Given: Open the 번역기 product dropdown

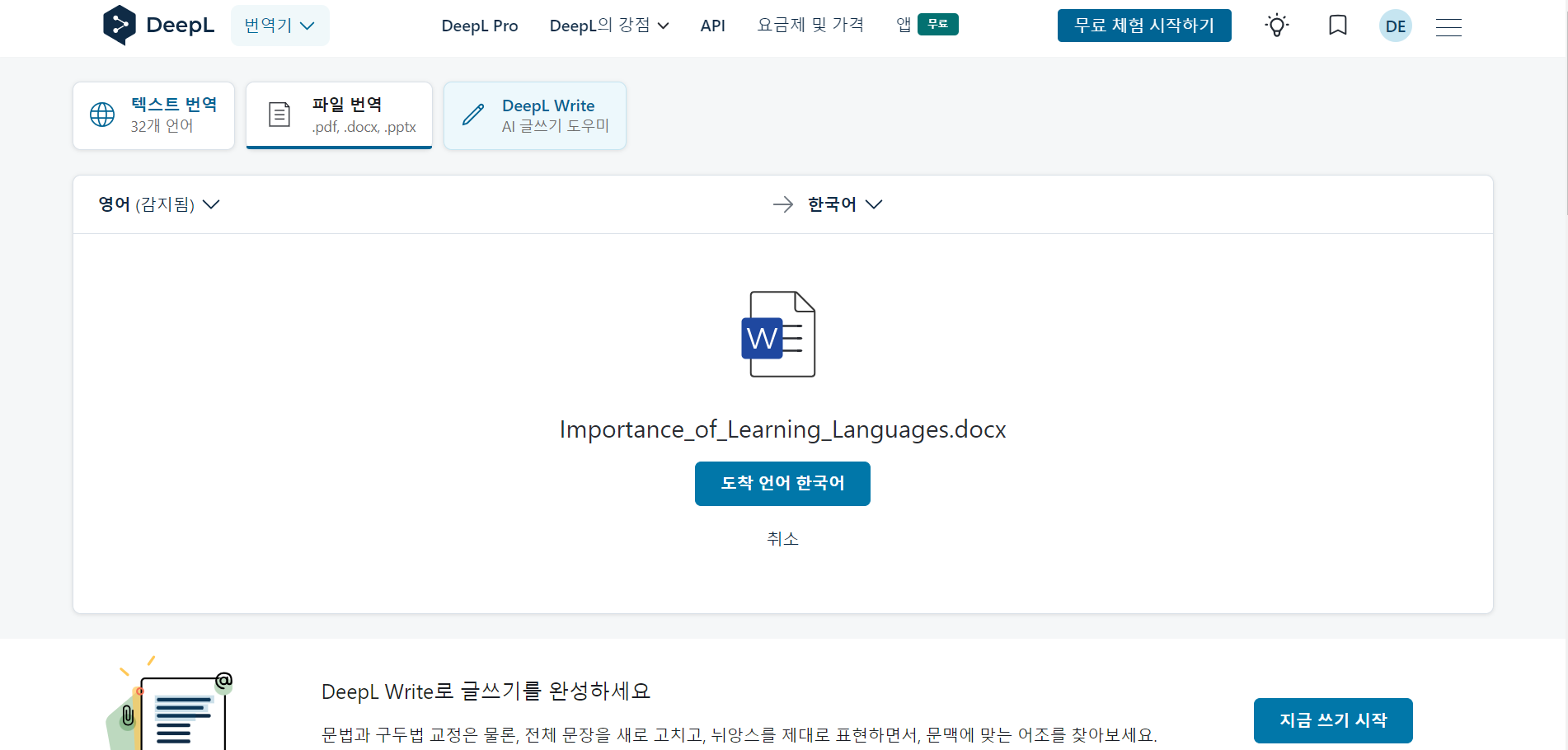Looking at the screenshot, I should point(279,26).
